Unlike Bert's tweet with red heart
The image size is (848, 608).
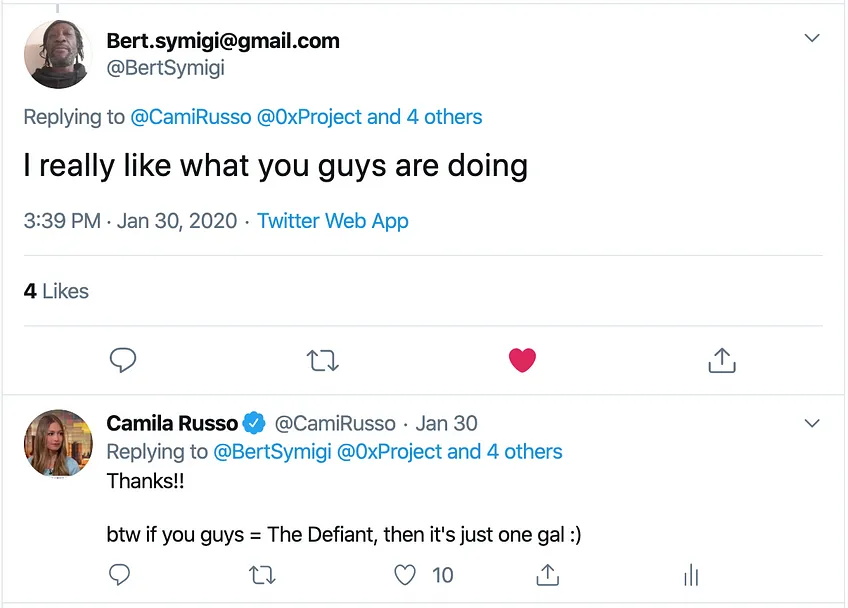click(522, 360)
